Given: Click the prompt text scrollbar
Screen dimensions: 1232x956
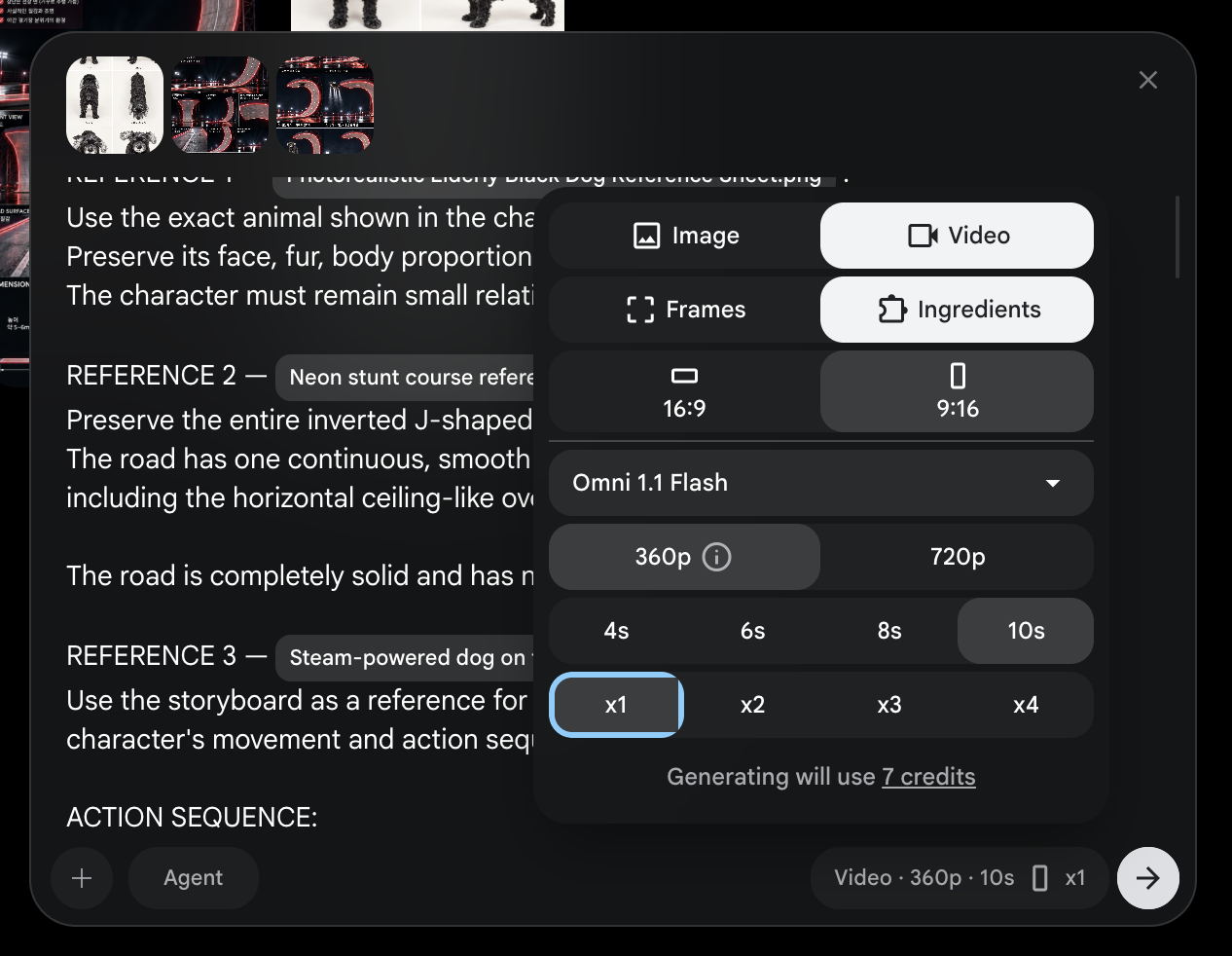Looking at the screenshot, I should [x=1178, y=238].
